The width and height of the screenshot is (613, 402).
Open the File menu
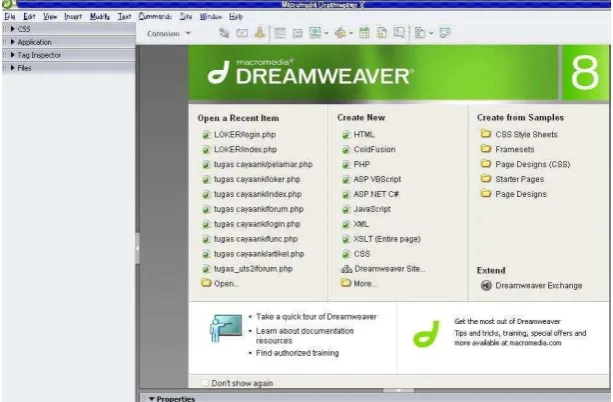(10, 16)
